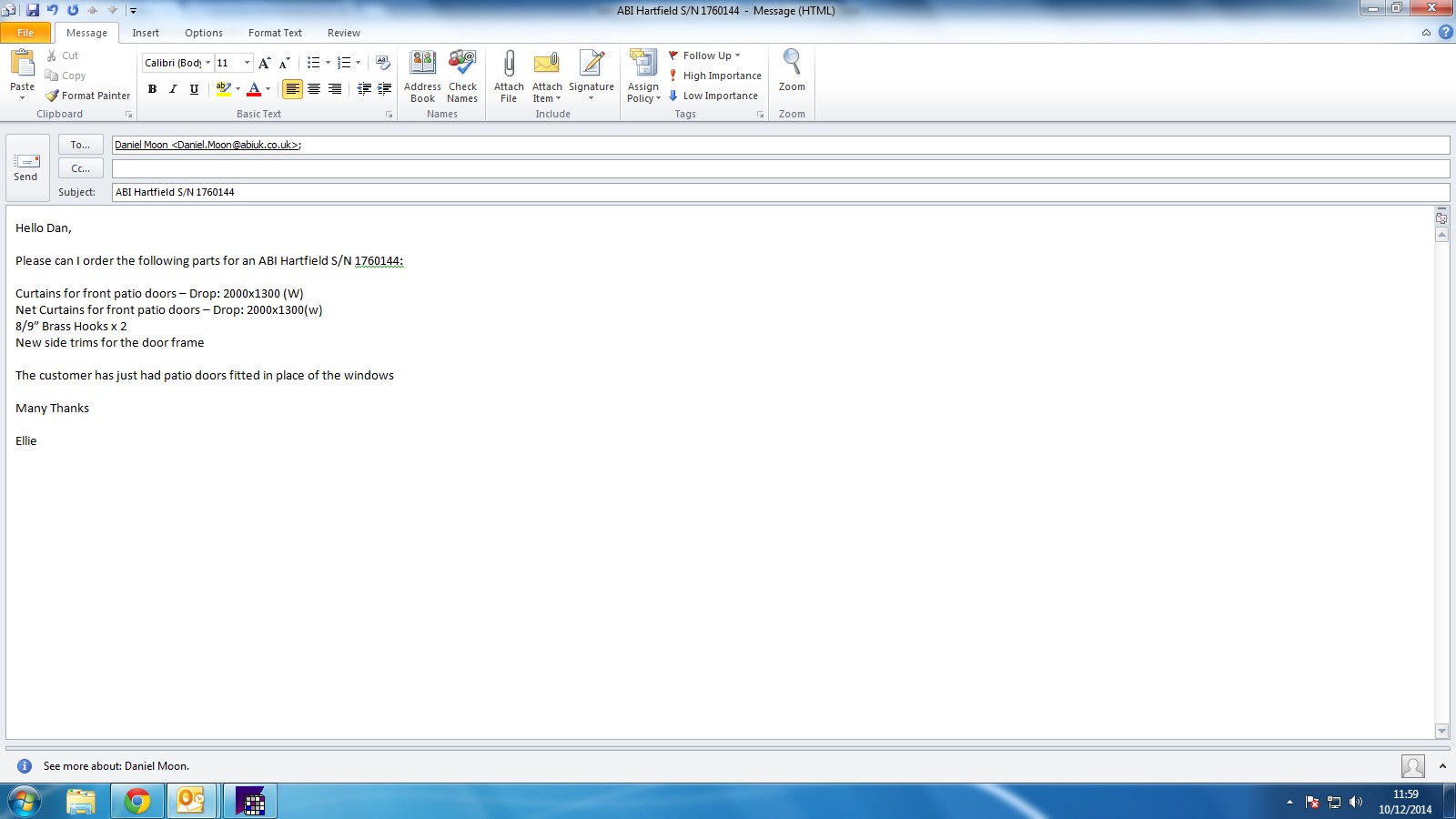Click the volume speaker tray icon
This screenshot has width=1456, height=819.
point(1356,802)
